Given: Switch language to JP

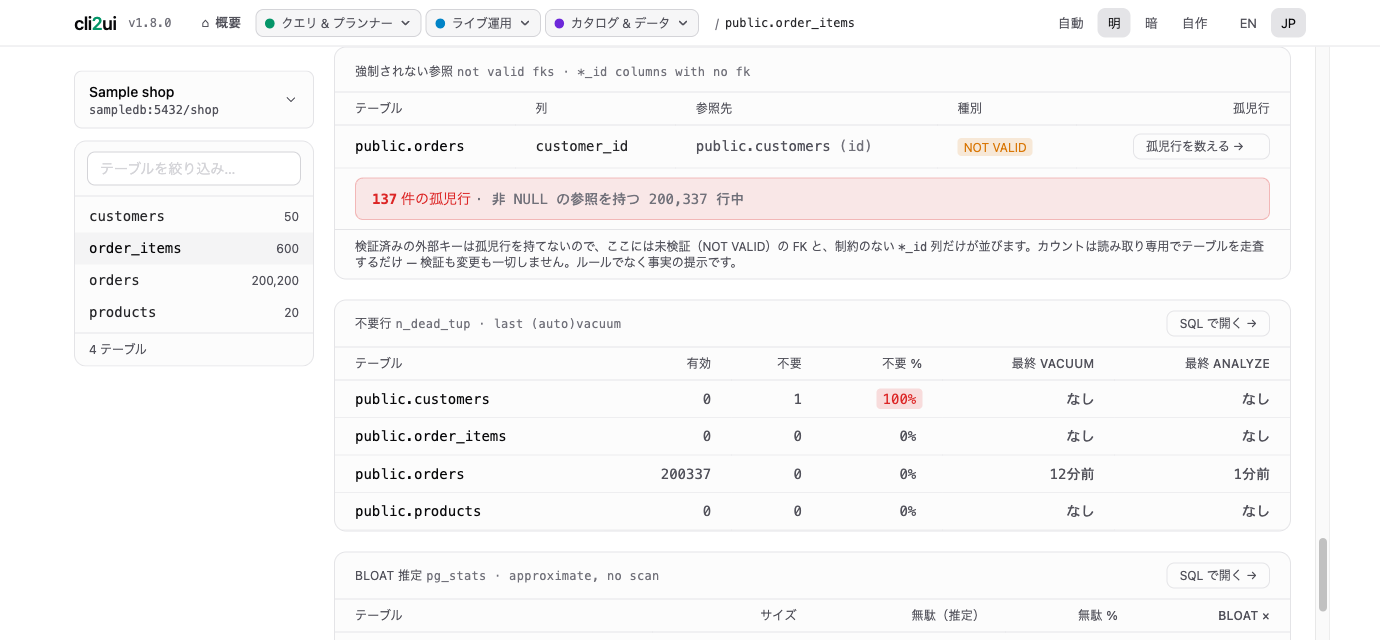Looking at the screenshot, I should tap(1288, 23).
